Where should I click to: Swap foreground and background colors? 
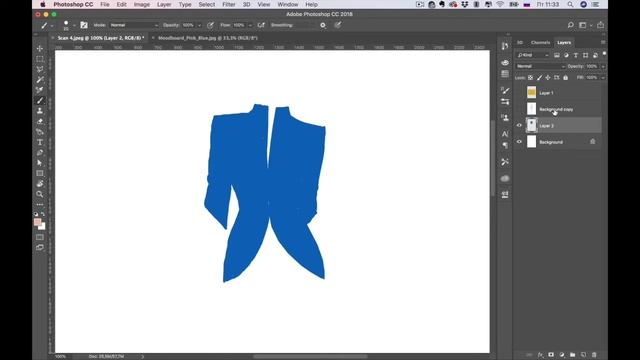pyautogui.click(x=43, y=214)
